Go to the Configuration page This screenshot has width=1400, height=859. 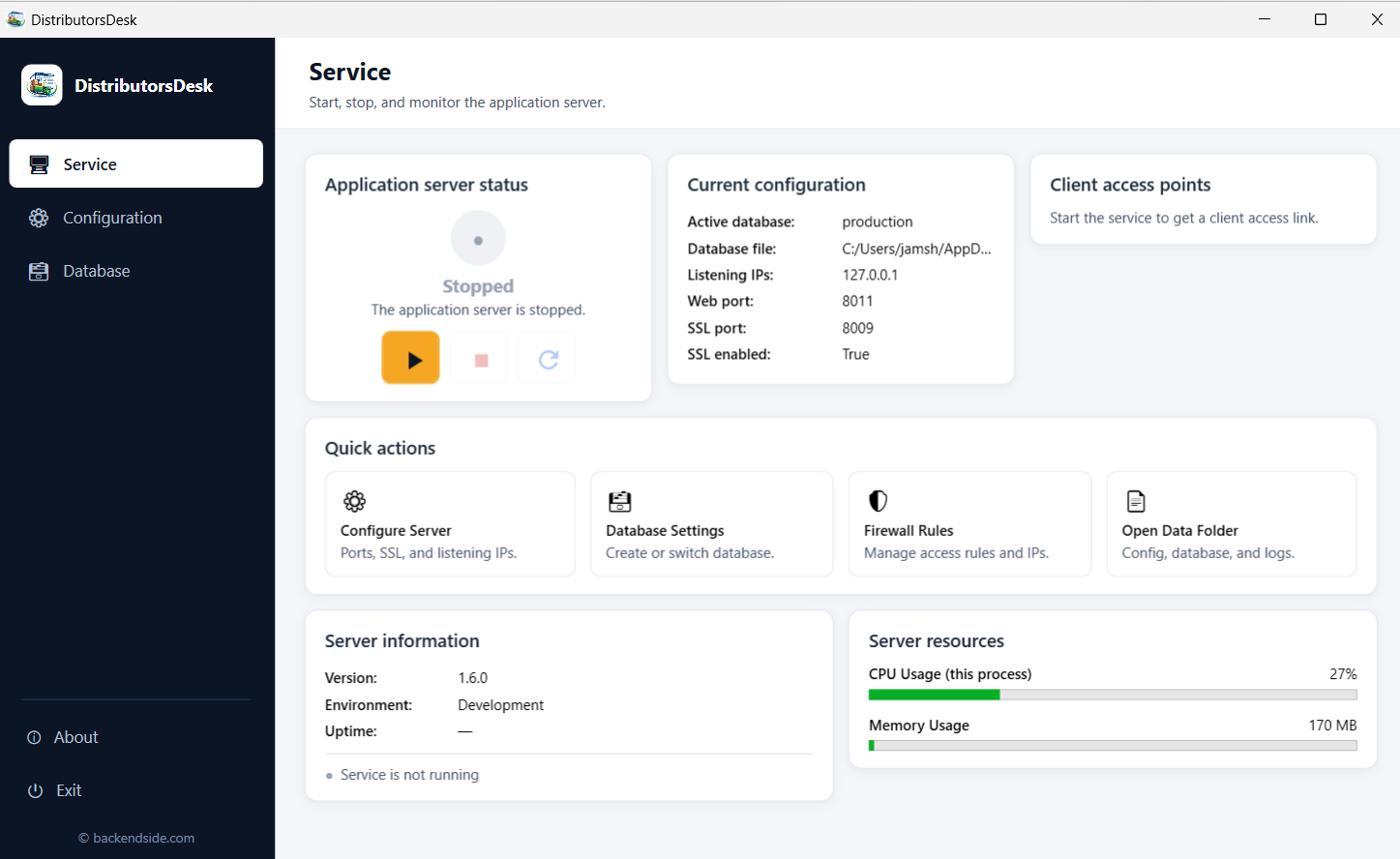136,218
